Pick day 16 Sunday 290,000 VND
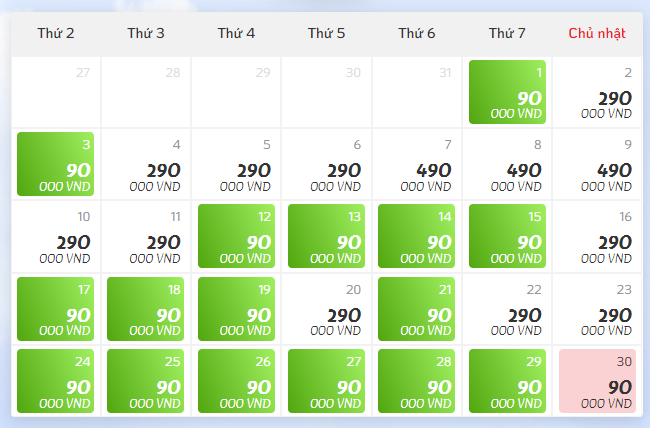The image size is (650, 428). click(x=597, y=236)
